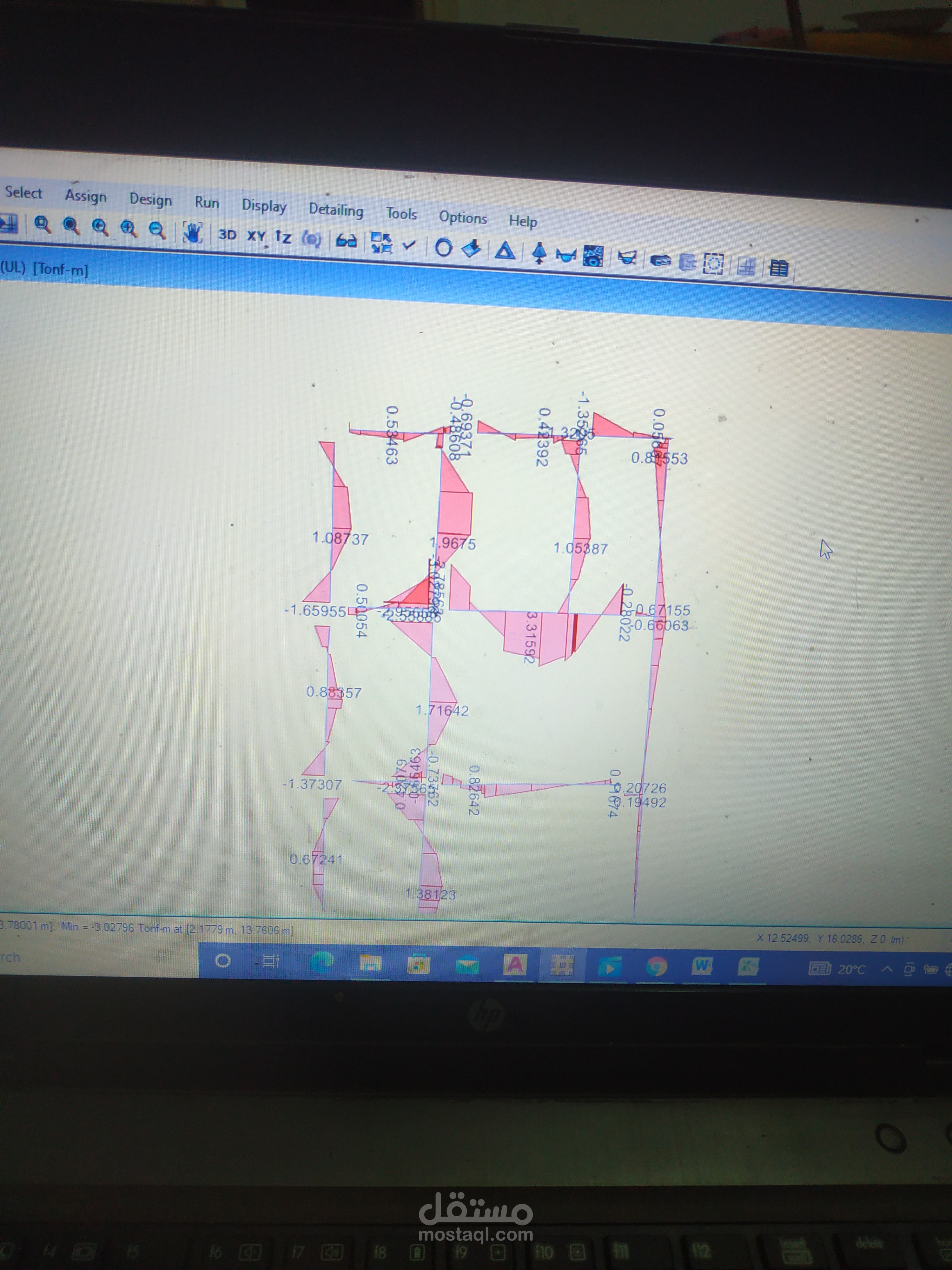
Task: Open Microsoft Word from taskbar
Action: click(x=702, y=966)
